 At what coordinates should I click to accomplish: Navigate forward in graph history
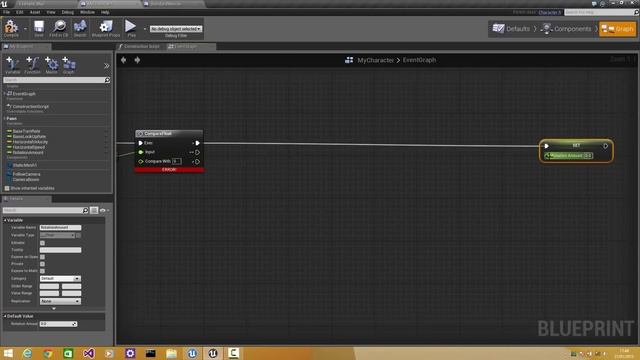137,60
